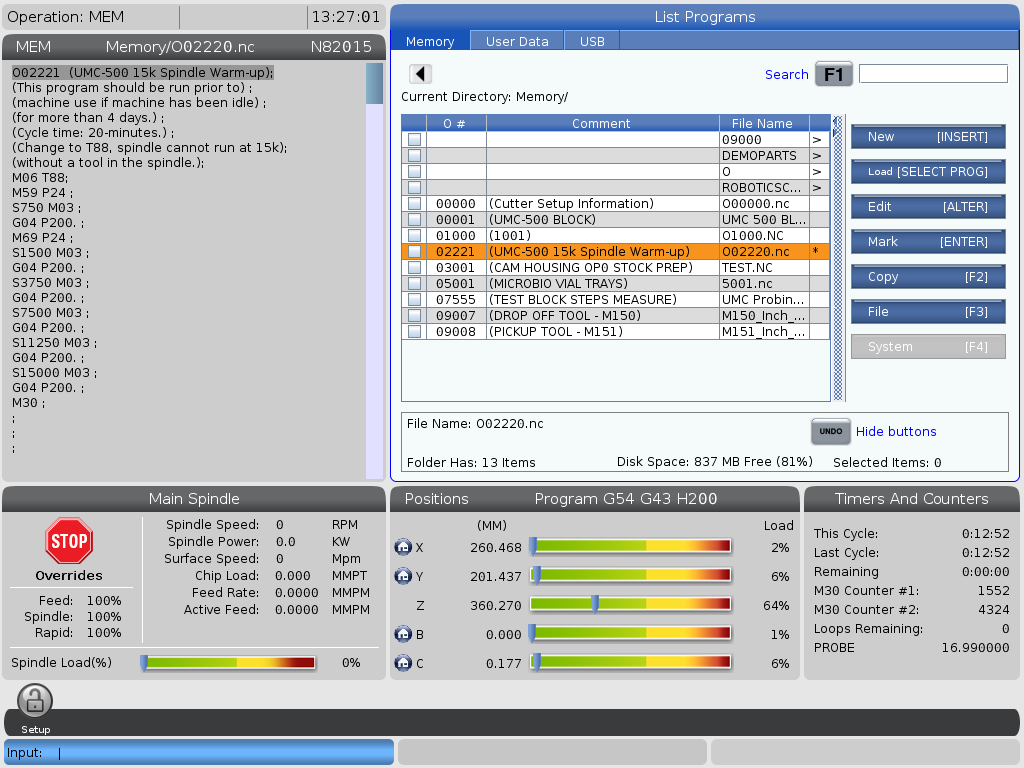The height and width of the screenshot is (768, 1024).
Task: Click the Comment column header
Action: coord(602,123)
